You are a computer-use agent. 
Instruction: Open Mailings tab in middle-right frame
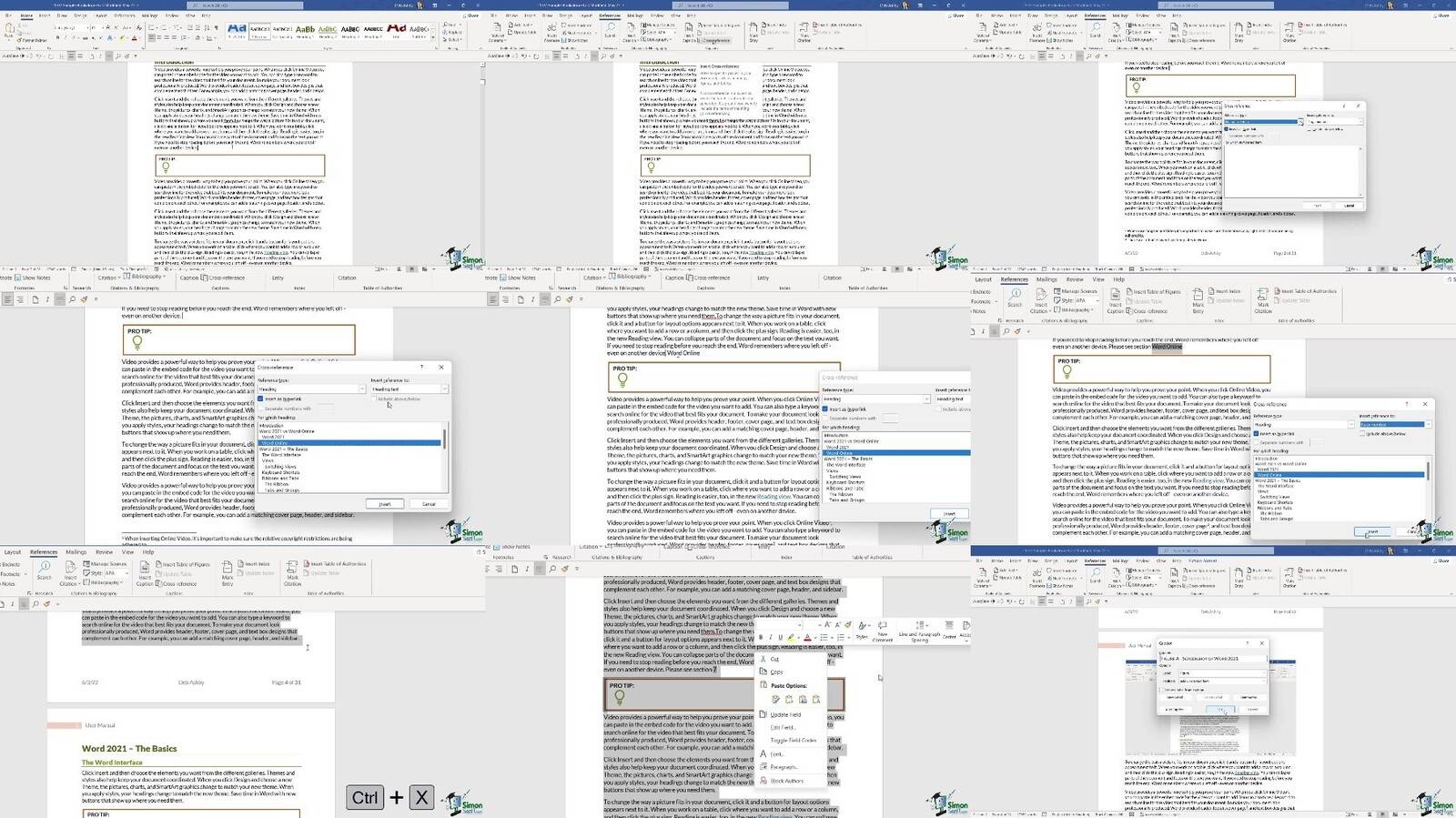[x=1046, y=279]
